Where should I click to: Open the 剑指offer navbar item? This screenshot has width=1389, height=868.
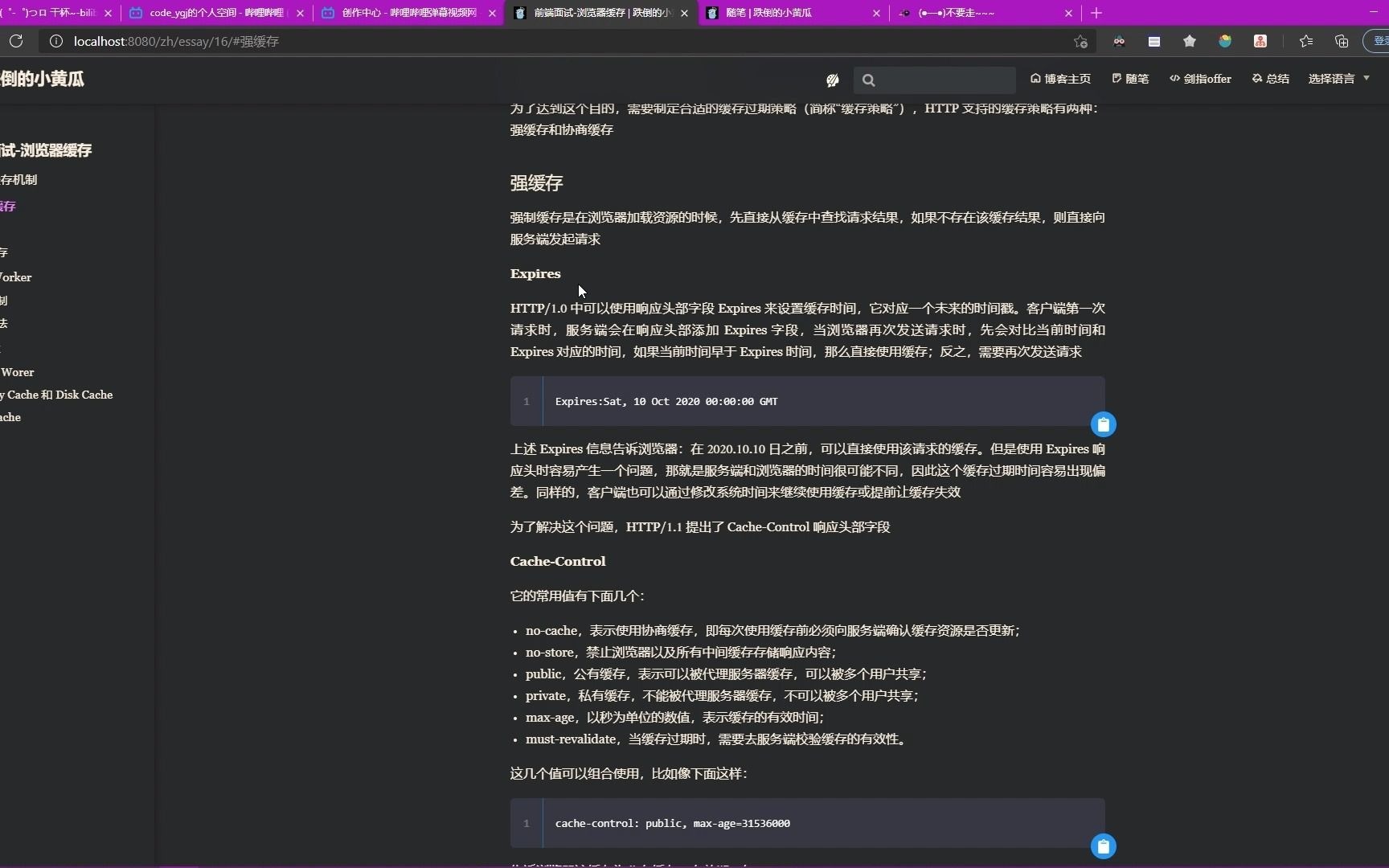coord(1200,79)
